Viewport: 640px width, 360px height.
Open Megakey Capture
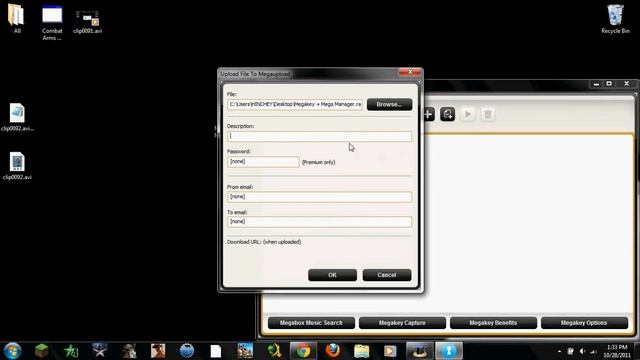[x=402, y=323]
